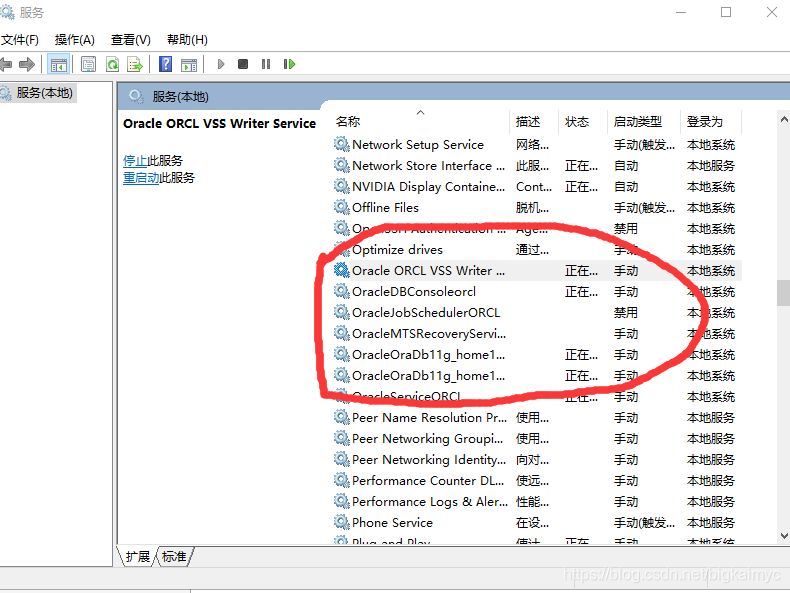The width and height of the screenshot is (790, 593).
Task: Click the 停止 service link
Action: tap(135, 161)
